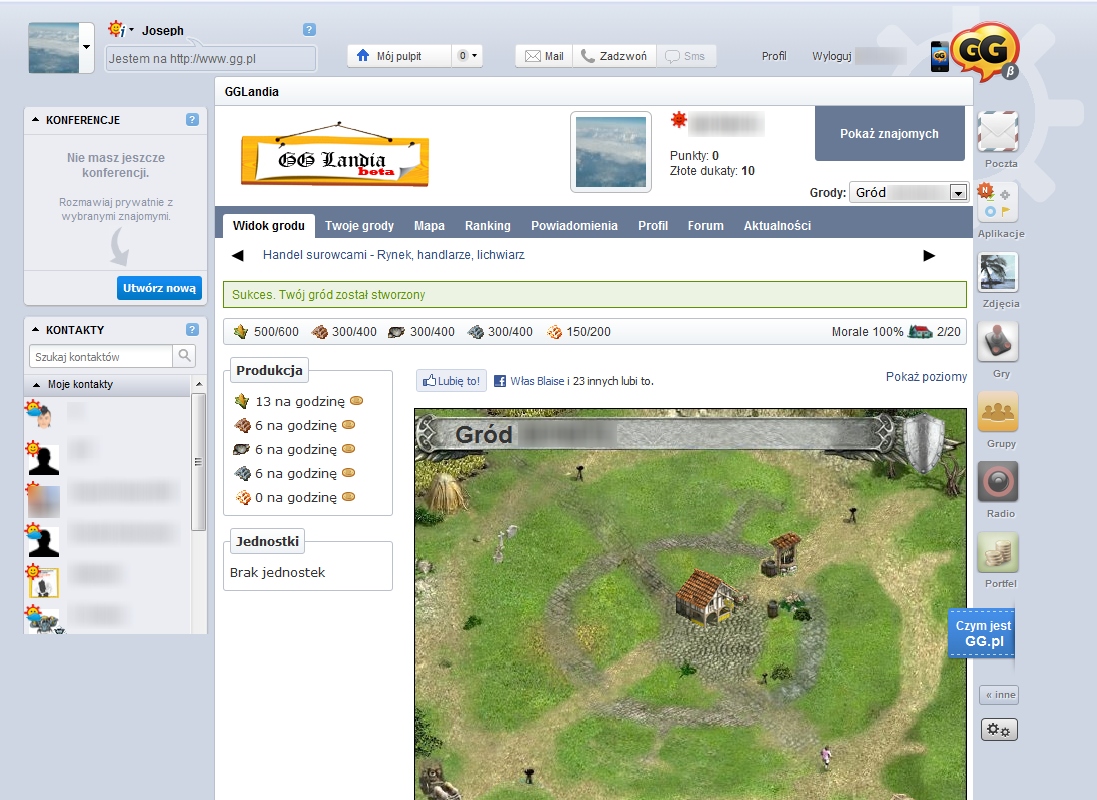This screenshot has width=1097, height=800.
Task: Open the Gry joystick icon
Action: (x=998, y=342)
